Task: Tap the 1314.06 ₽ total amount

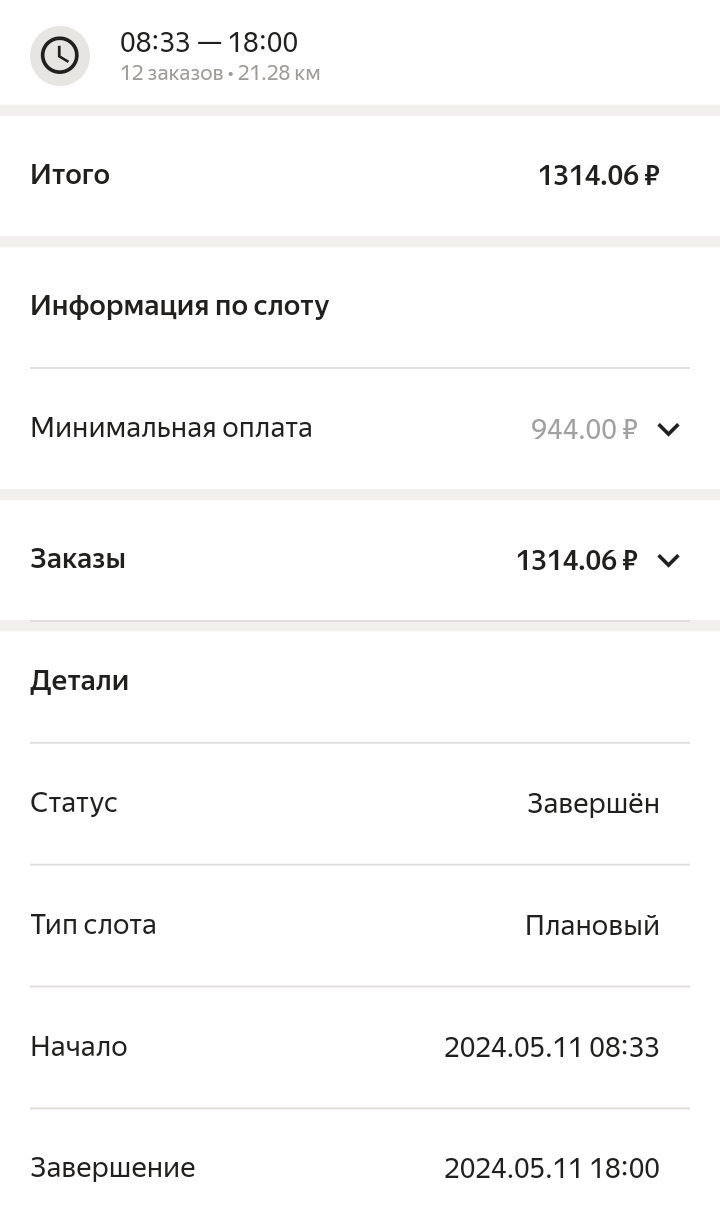Action: click(x=599, y=175)
